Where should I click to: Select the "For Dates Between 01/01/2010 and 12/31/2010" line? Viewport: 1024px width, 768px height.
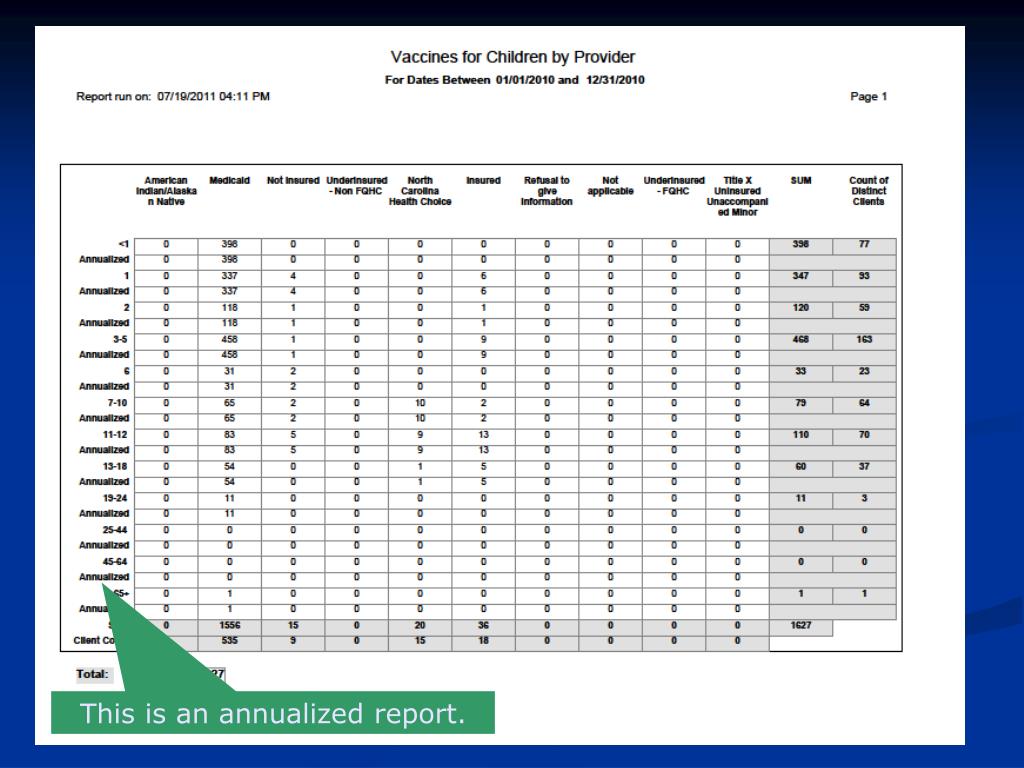coord(515,80)
